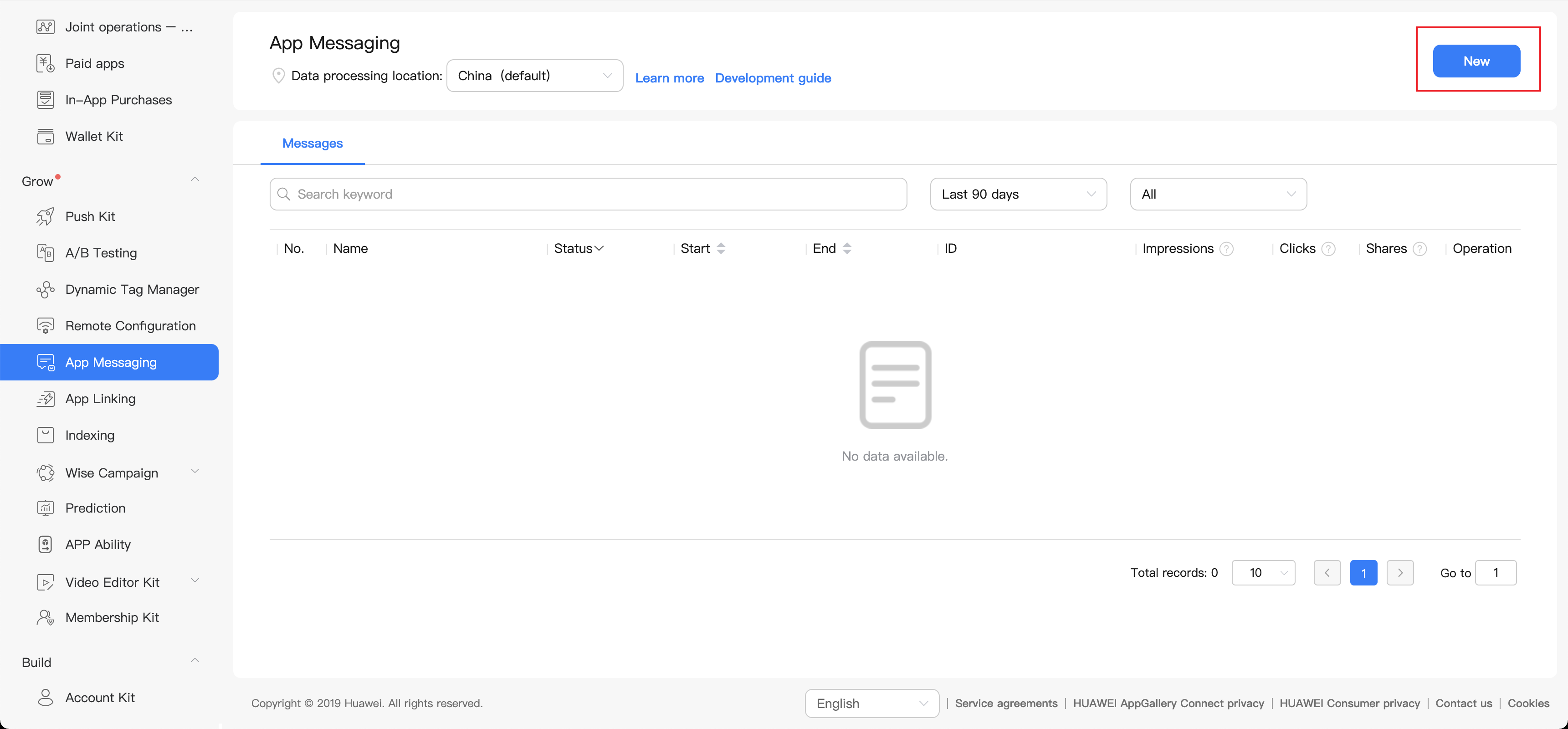Viewport: 1568px width, 729px height.
Task: Expand the Wise Campaign submenu
Action: click(x=195, y=472)
